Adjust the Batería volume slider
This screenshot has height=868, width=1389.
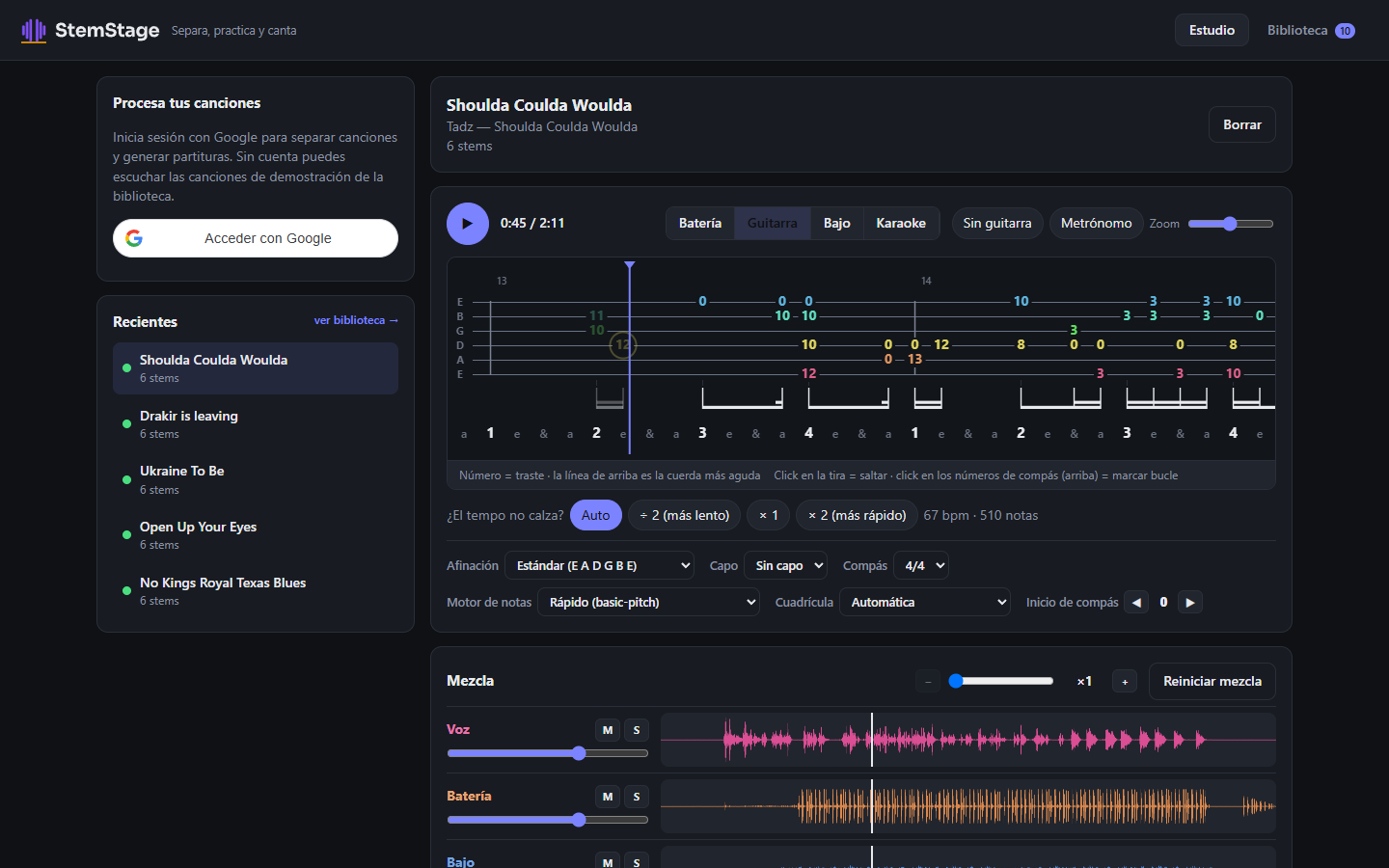pos(548,820)
